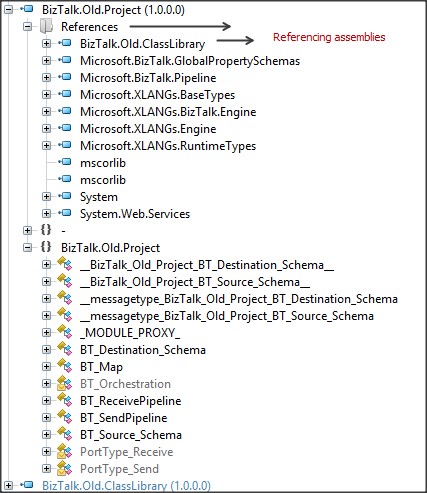The image size is (427, 493).
Task: Click the BT_Orchestration class icon
Action: click(65, 383)
